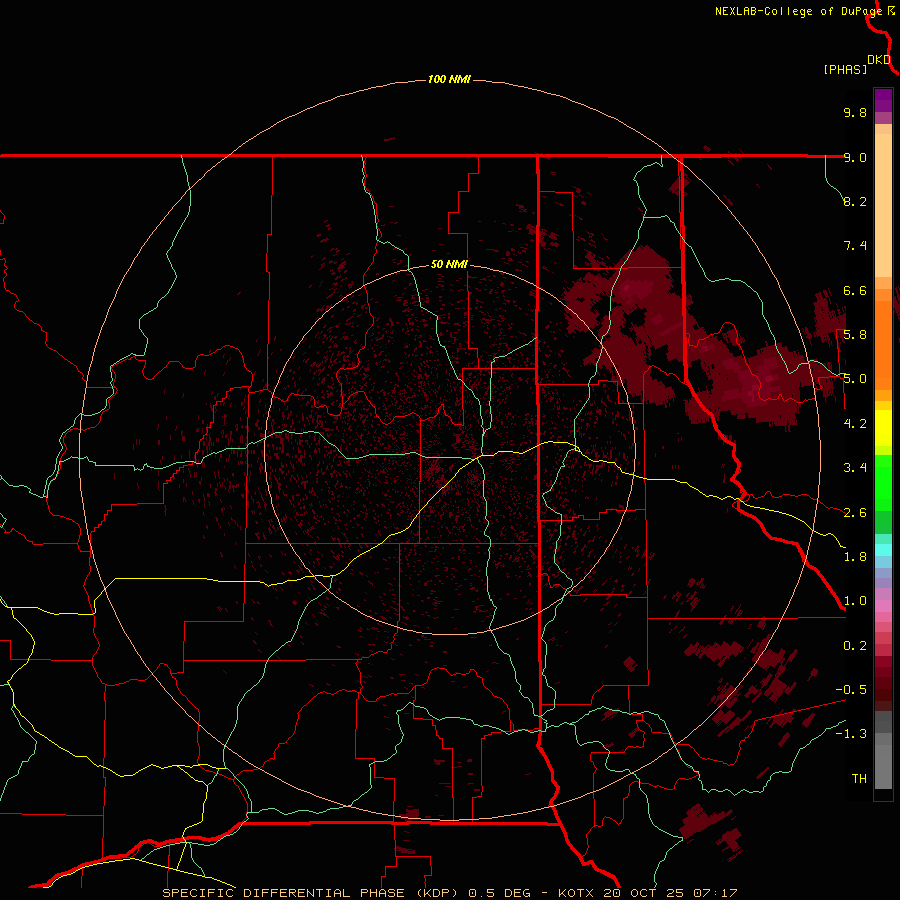Click the 100 NMI range ring label

click(449, 79)
